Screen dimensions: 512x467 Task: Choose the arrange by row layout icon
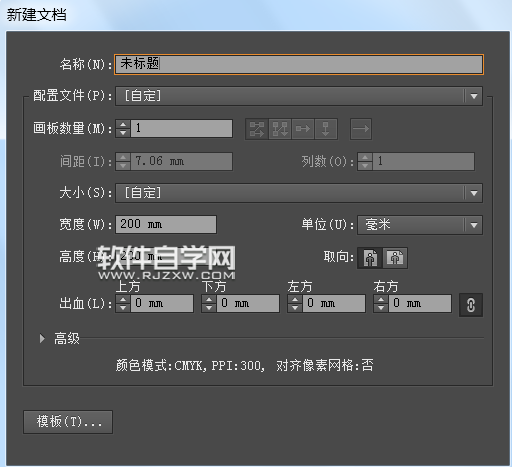point(303,129)
